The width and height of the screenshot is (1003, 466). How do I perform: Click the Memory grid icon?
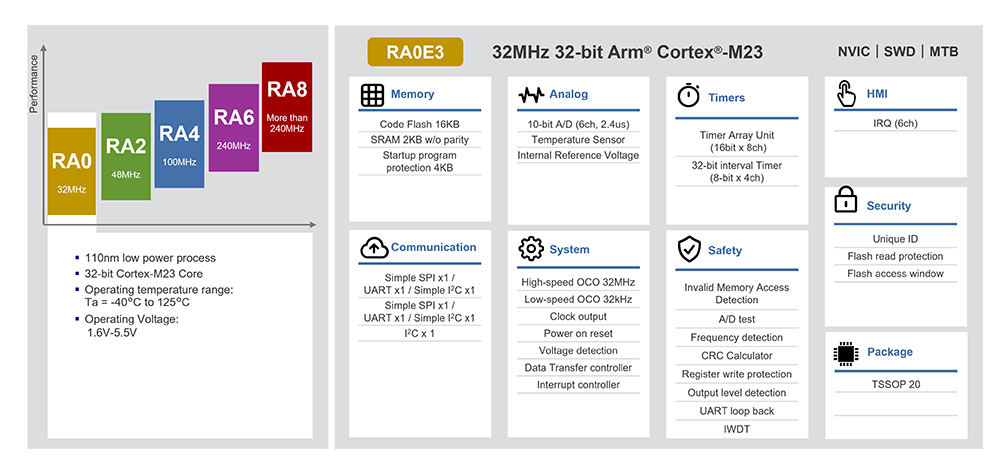click(x=372, y=95)
